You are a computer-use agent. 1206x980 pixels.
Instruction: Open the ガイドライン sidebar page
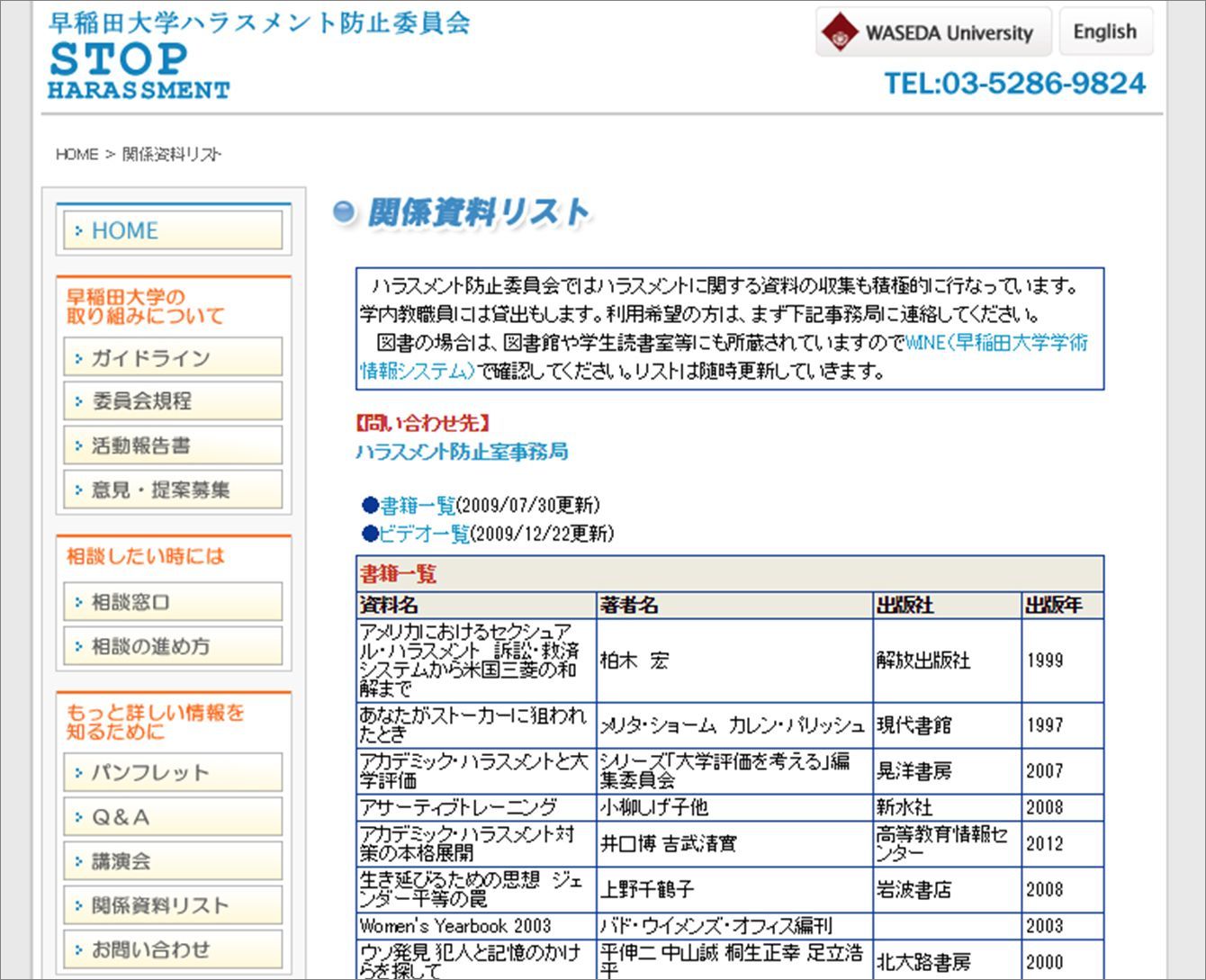[x=173, y=358]
